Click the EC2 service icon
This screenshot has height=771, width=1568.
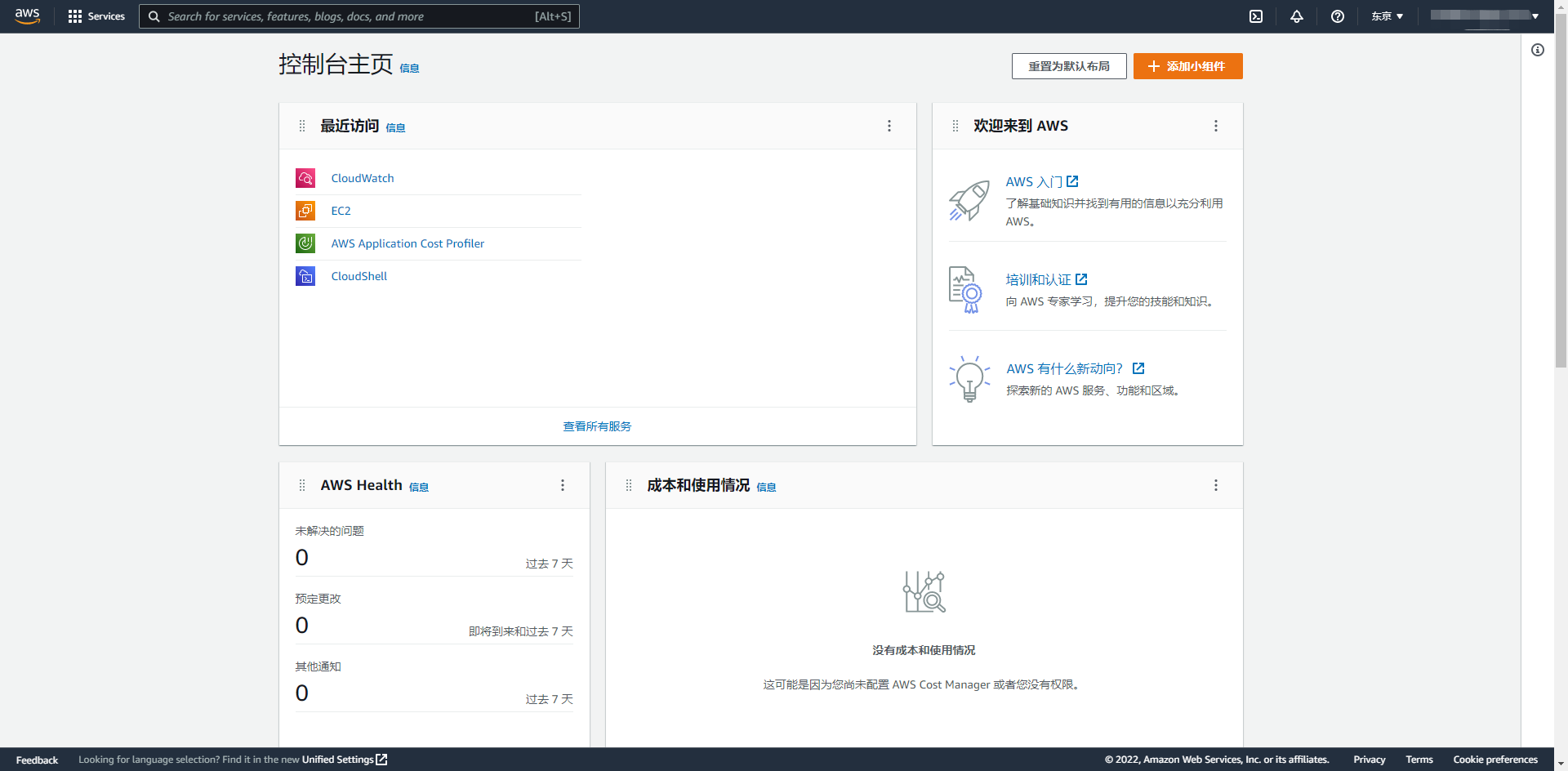(x=305, y=211)
